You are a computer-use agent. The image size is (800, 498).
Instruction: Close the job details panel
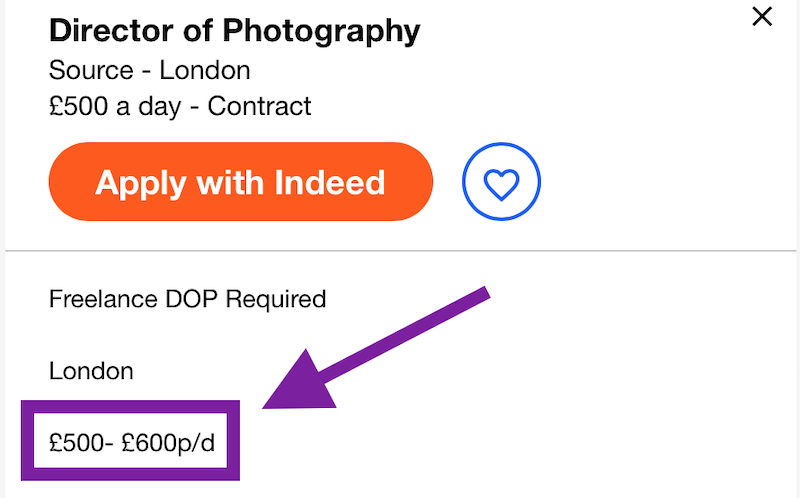pos(762,16)
